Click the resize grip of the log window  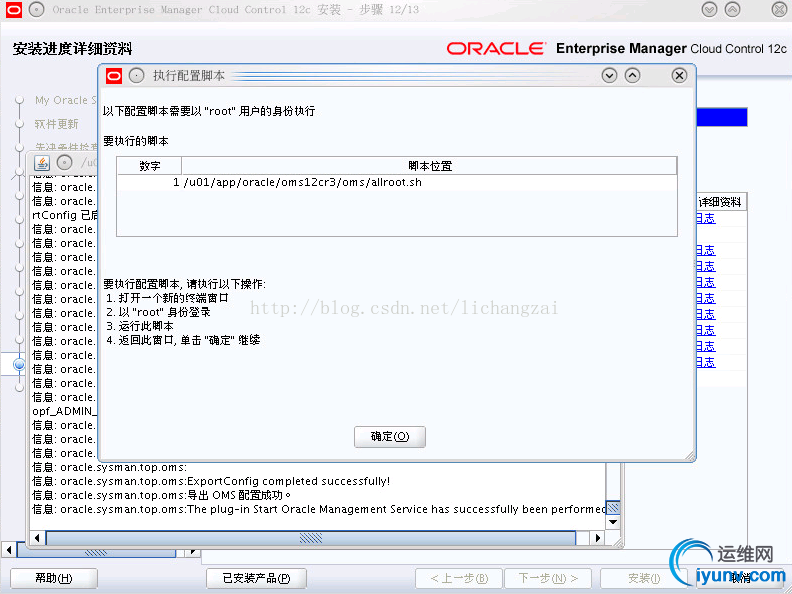click(x=618, y=543)
